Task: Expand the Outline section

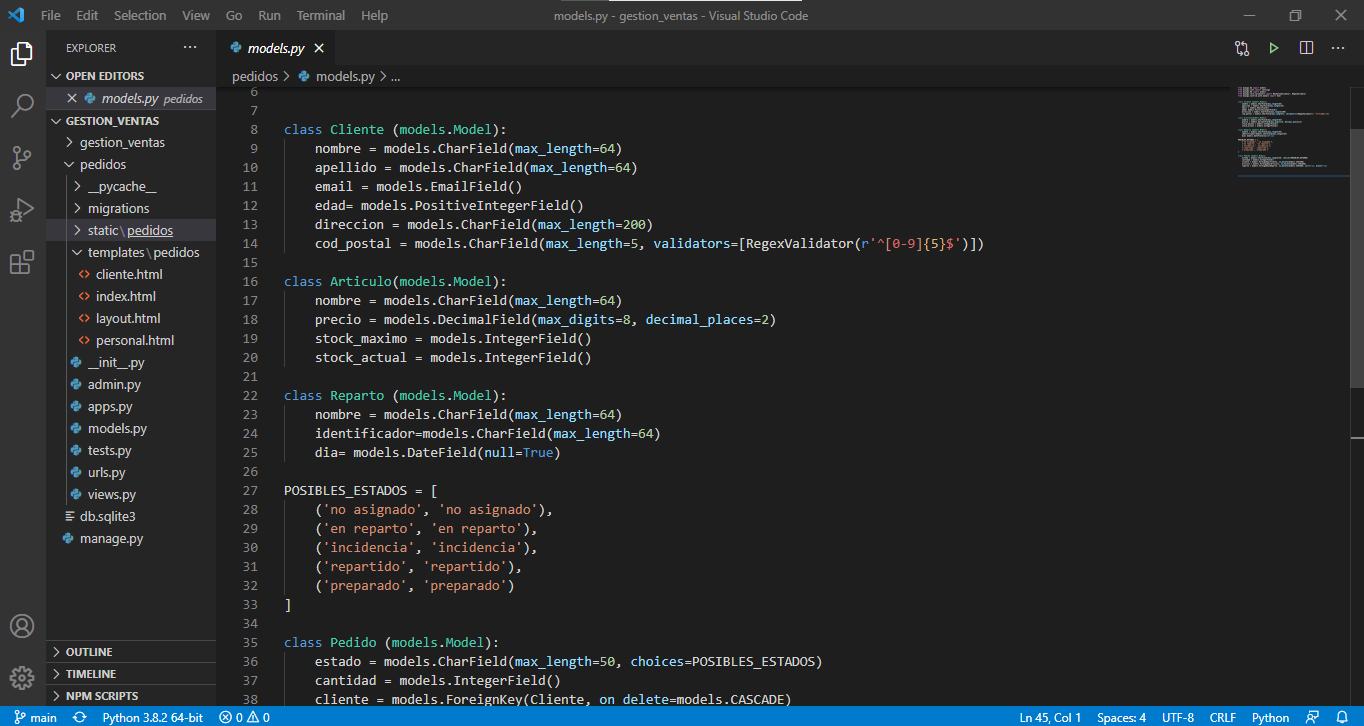Action: [x=131, y=652]
